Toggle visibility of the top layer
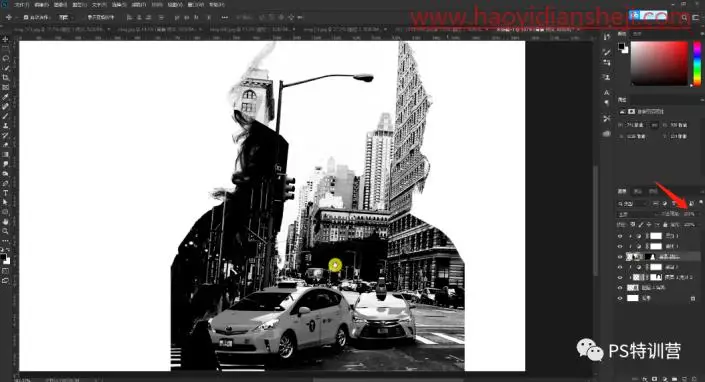The image size is (705, 382). pyautogui.click(x=620, y=236)
